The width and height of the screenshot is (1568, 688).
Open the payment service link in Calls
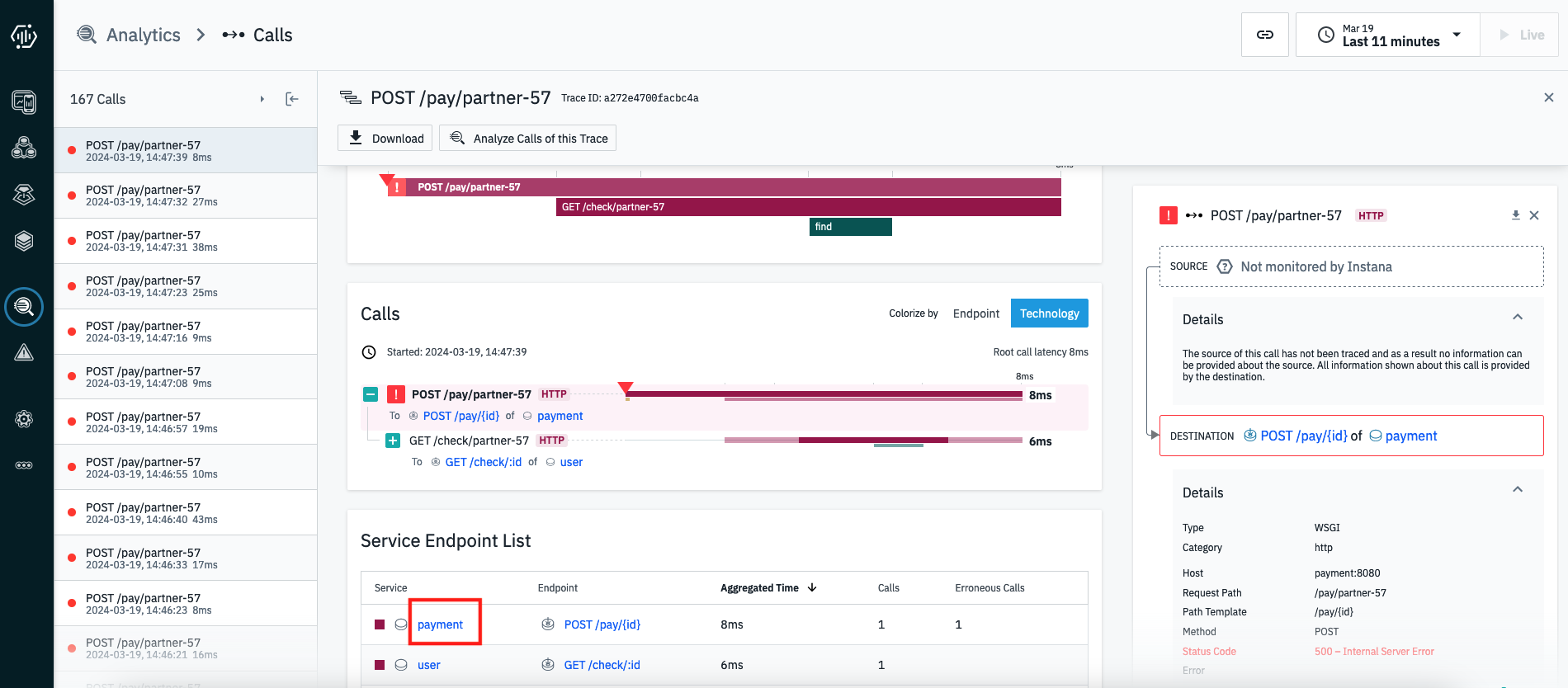[560, 416]
